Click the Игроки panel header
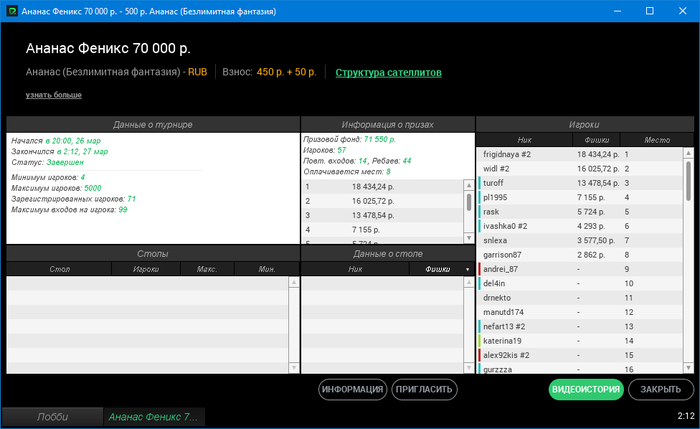This screenshot has height=429, width=700. (x=584, y=125)
